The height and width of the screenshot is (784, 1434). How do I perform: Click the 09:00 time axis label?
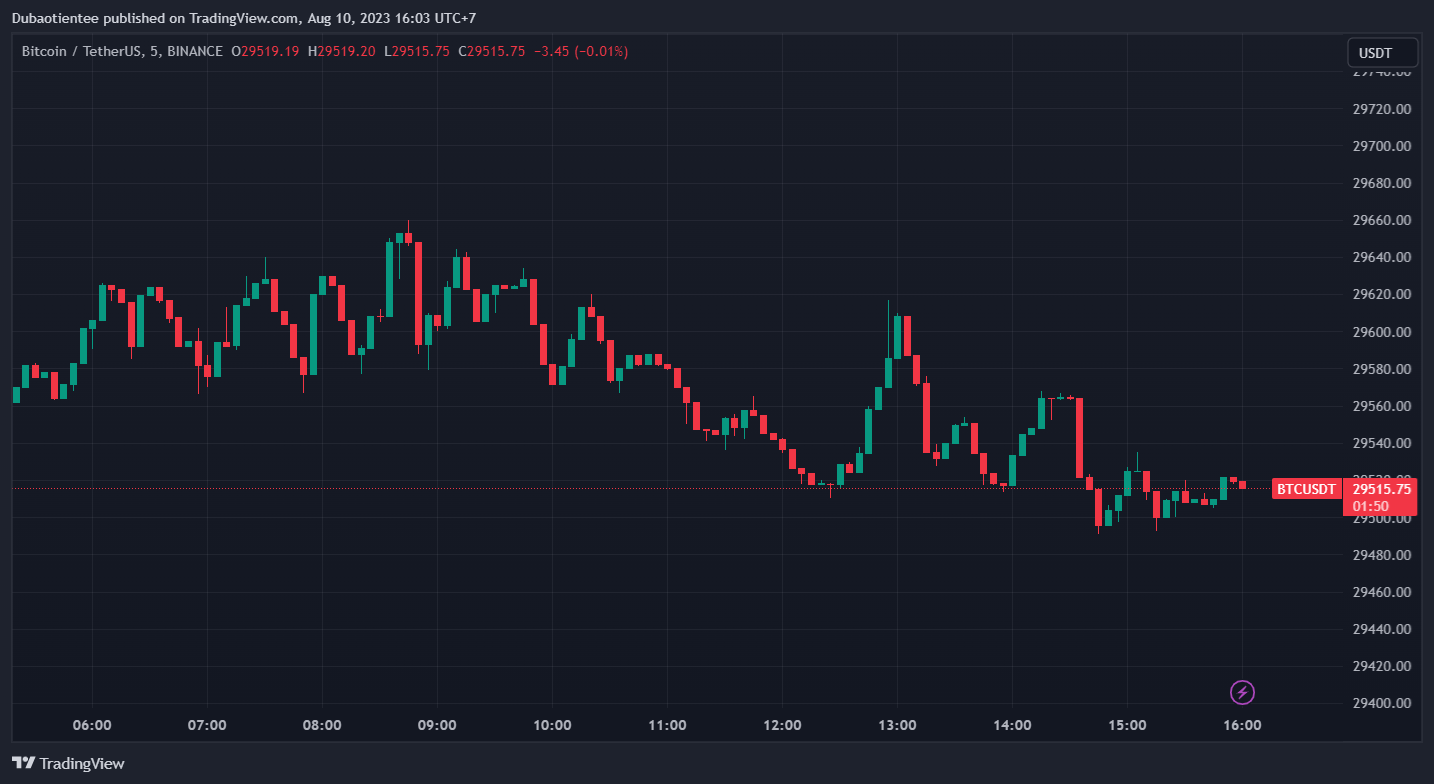(x=437, y=725)
